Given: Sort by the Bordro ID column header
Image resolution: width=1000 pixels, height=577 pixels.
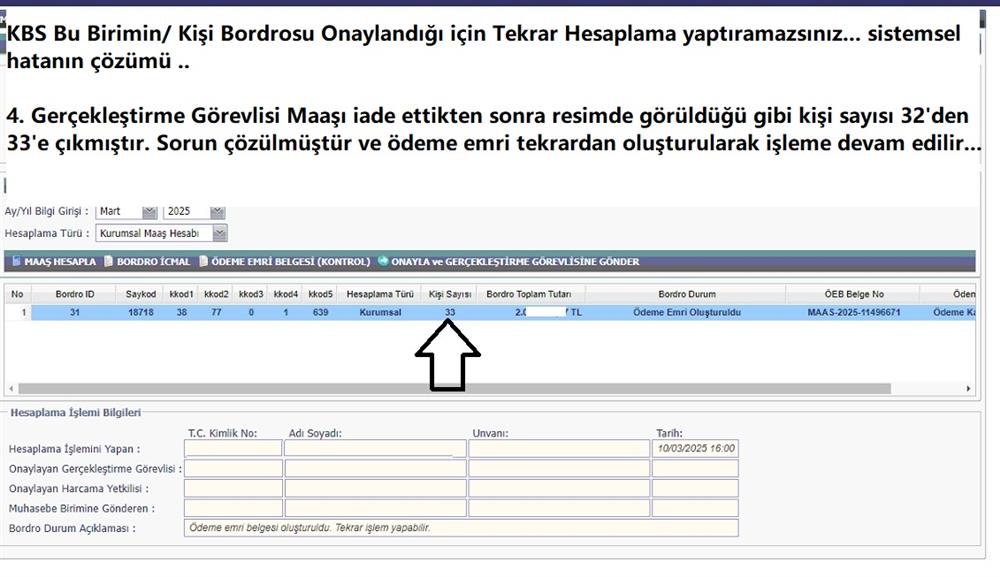Looking at the screenshot, I should coord(75,294).
